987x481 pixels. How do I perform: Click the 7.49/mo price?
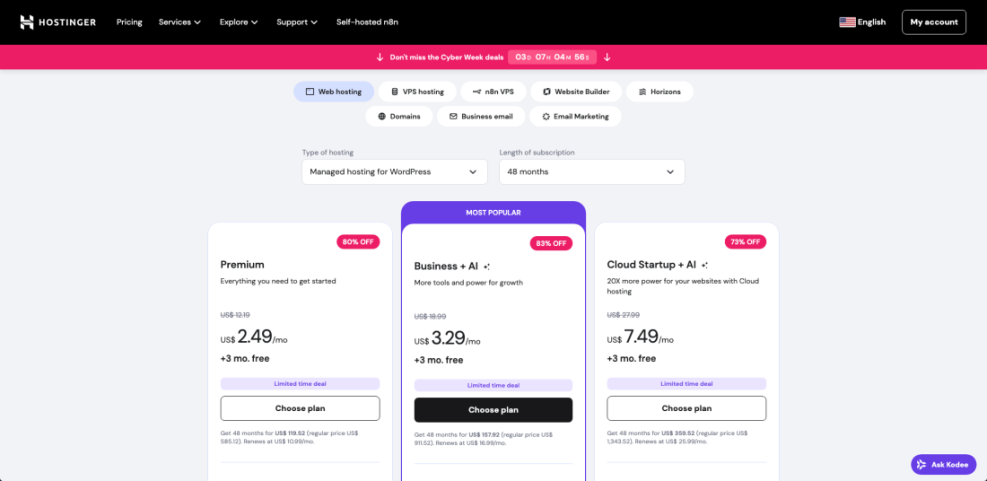640,336
